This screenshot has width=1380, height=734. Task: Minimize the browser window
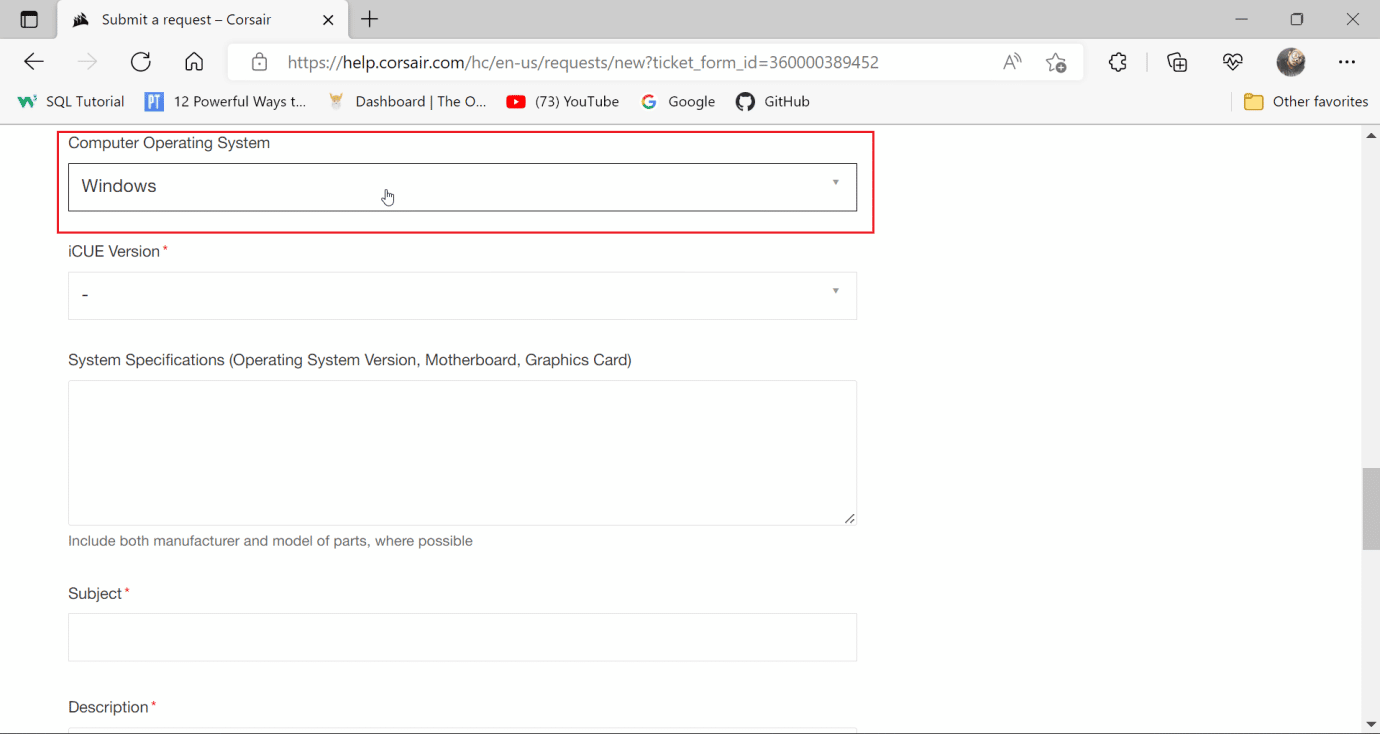[x=1242, y=19]
